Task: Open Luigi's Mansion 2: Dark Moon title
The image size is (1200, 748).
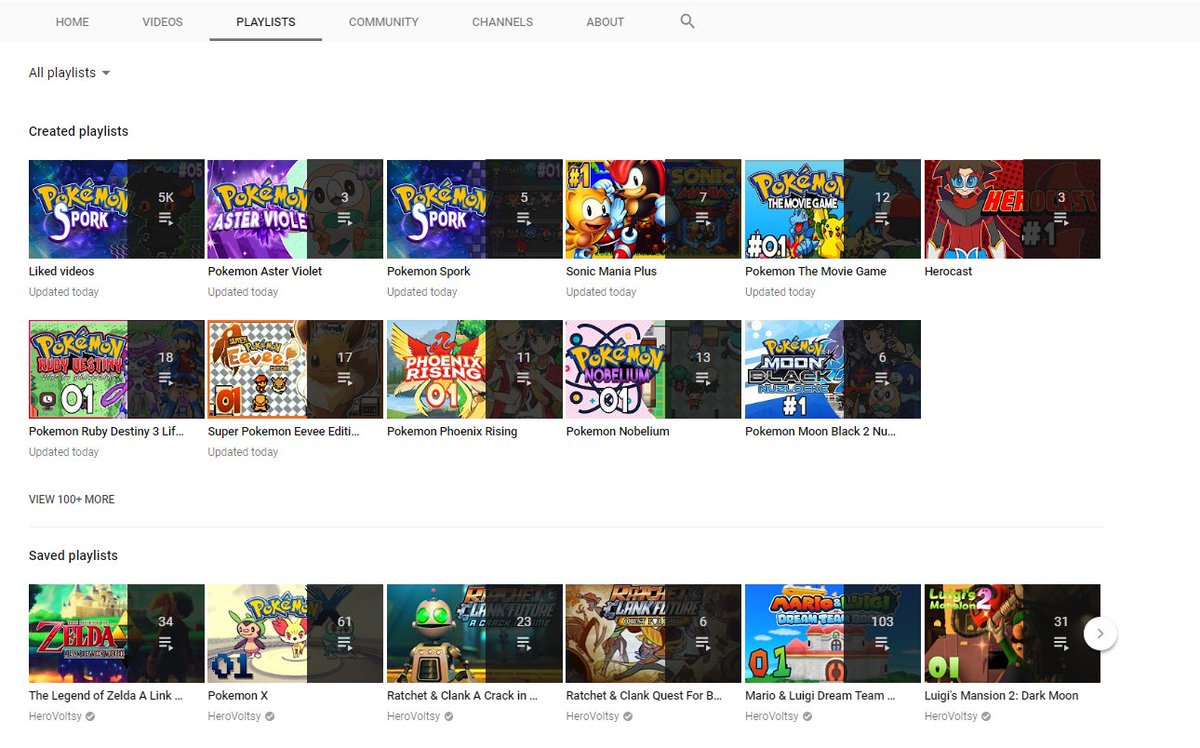Action: 1001,695
